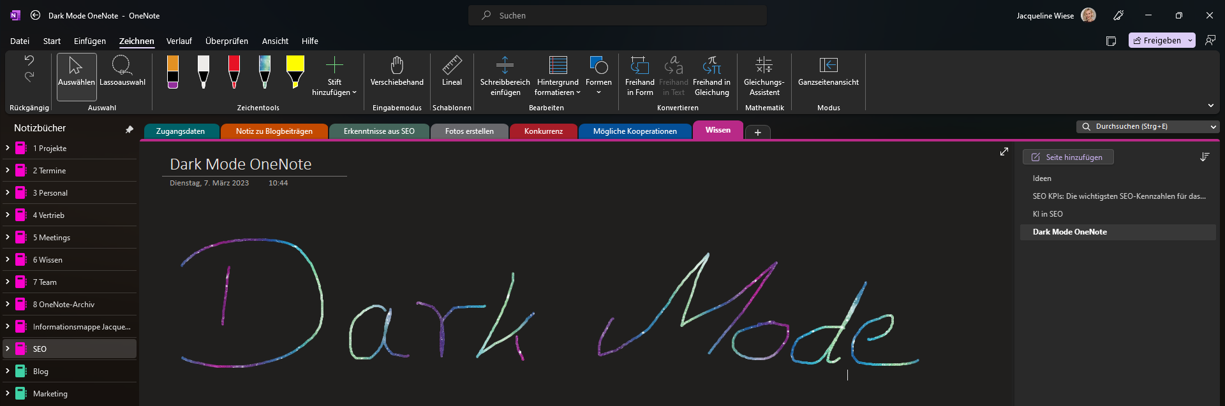Expand the page with the diagonal arrows icon
The image size is (1225, 406).
pos(1004,152)
